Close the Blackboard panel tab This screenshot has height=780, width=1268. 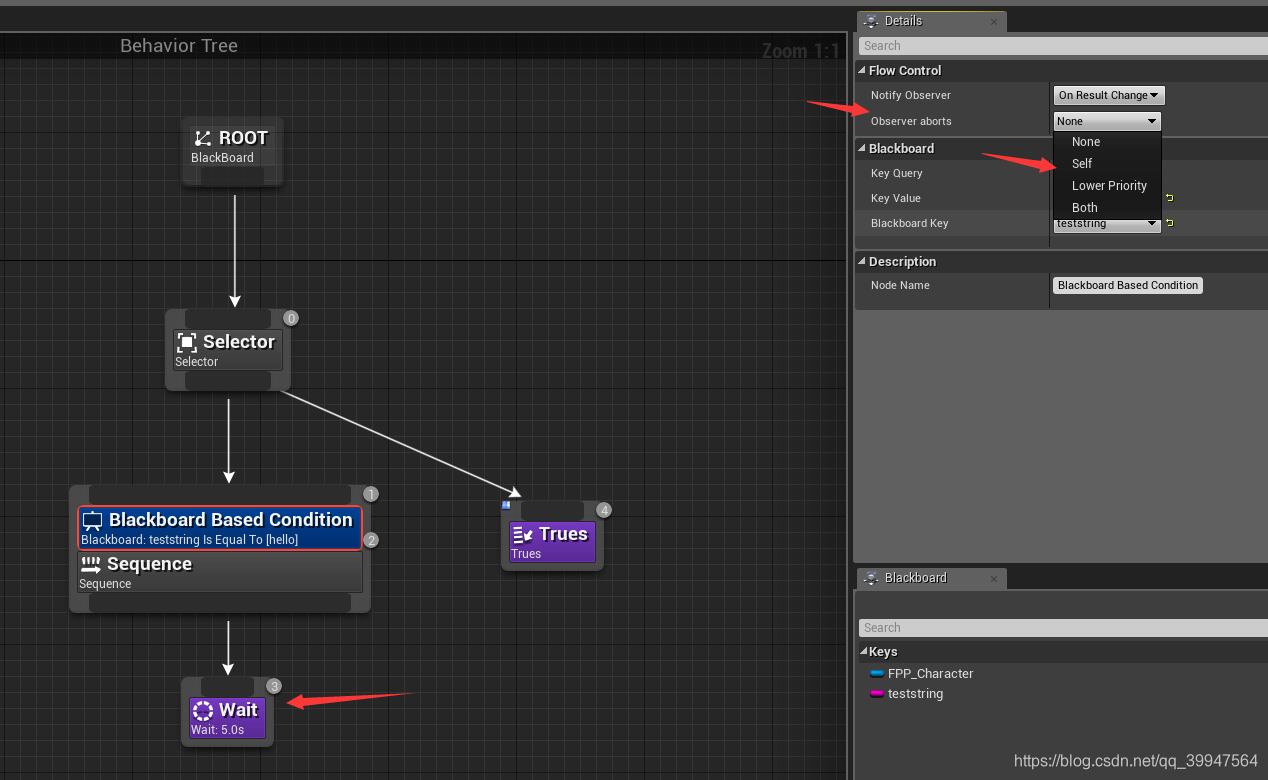pos(994,578)
